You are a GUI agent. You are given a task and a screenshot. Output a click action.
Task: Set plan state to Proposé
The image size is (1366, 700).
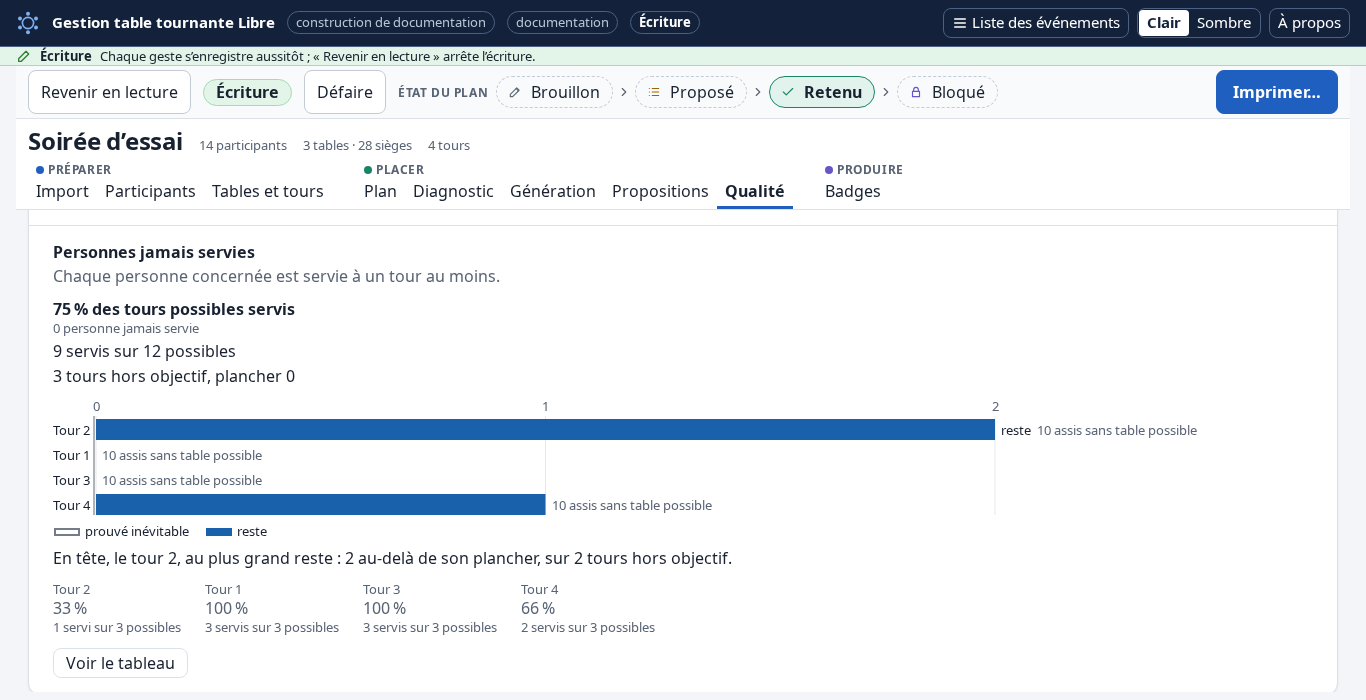coord(691,92)
